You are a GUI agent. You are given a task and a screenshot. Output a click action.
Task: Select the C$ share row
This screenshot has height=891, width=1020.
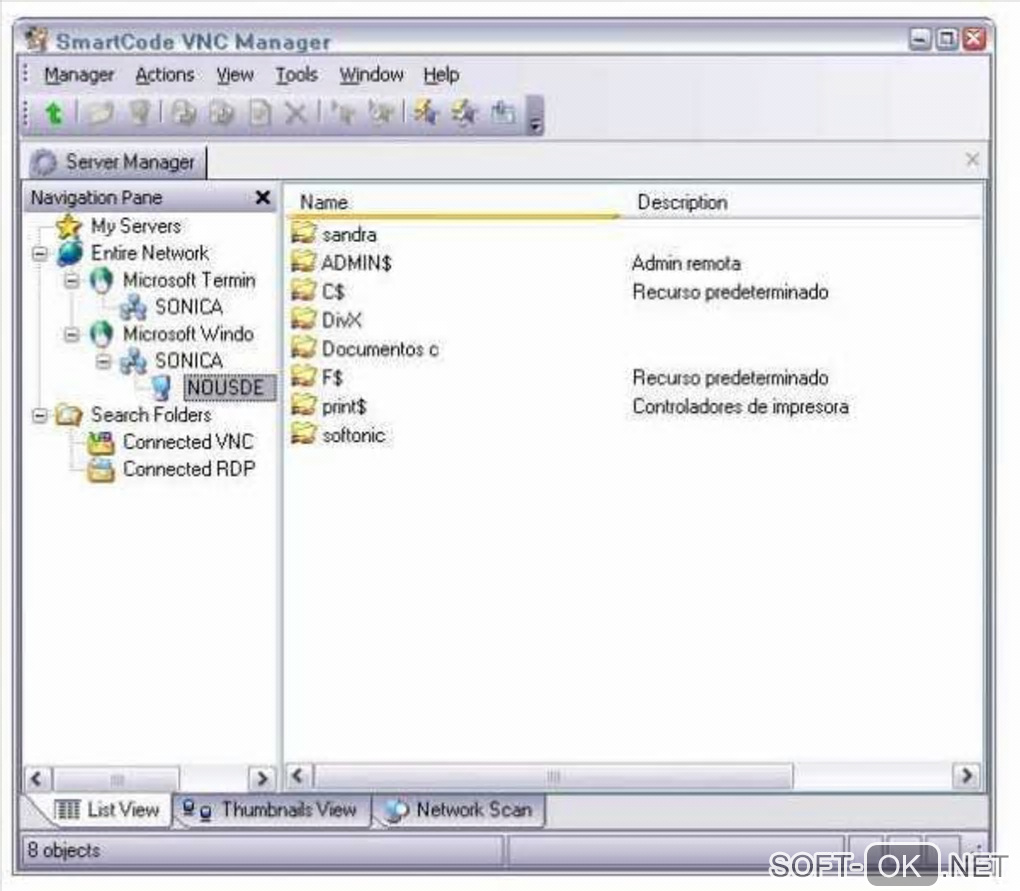pos(634,291)
